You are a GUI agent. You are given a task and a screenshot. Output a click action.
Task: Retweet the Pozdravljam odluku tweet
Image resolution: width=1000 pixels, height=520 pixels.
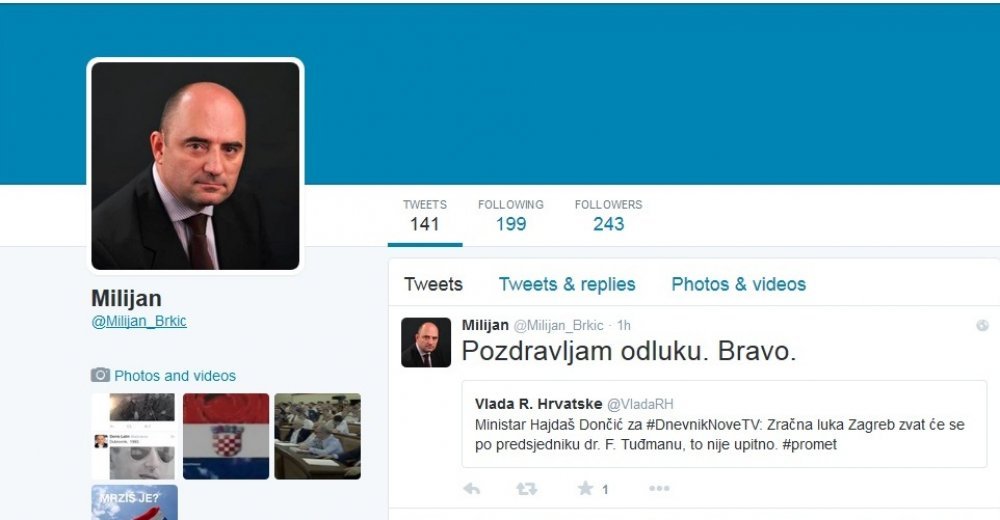tap(526, 489)
